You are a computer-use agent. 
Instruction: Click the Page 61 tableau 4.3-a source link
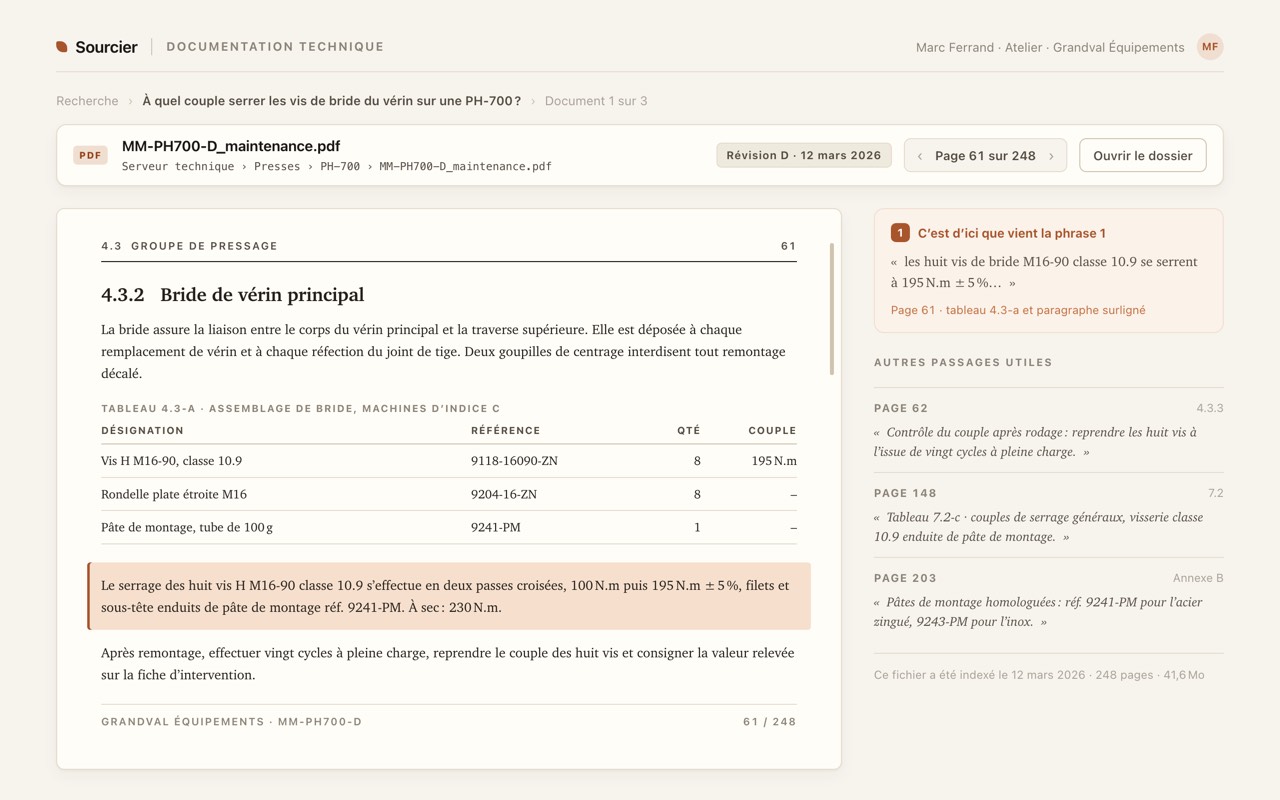pos(1018,310)
